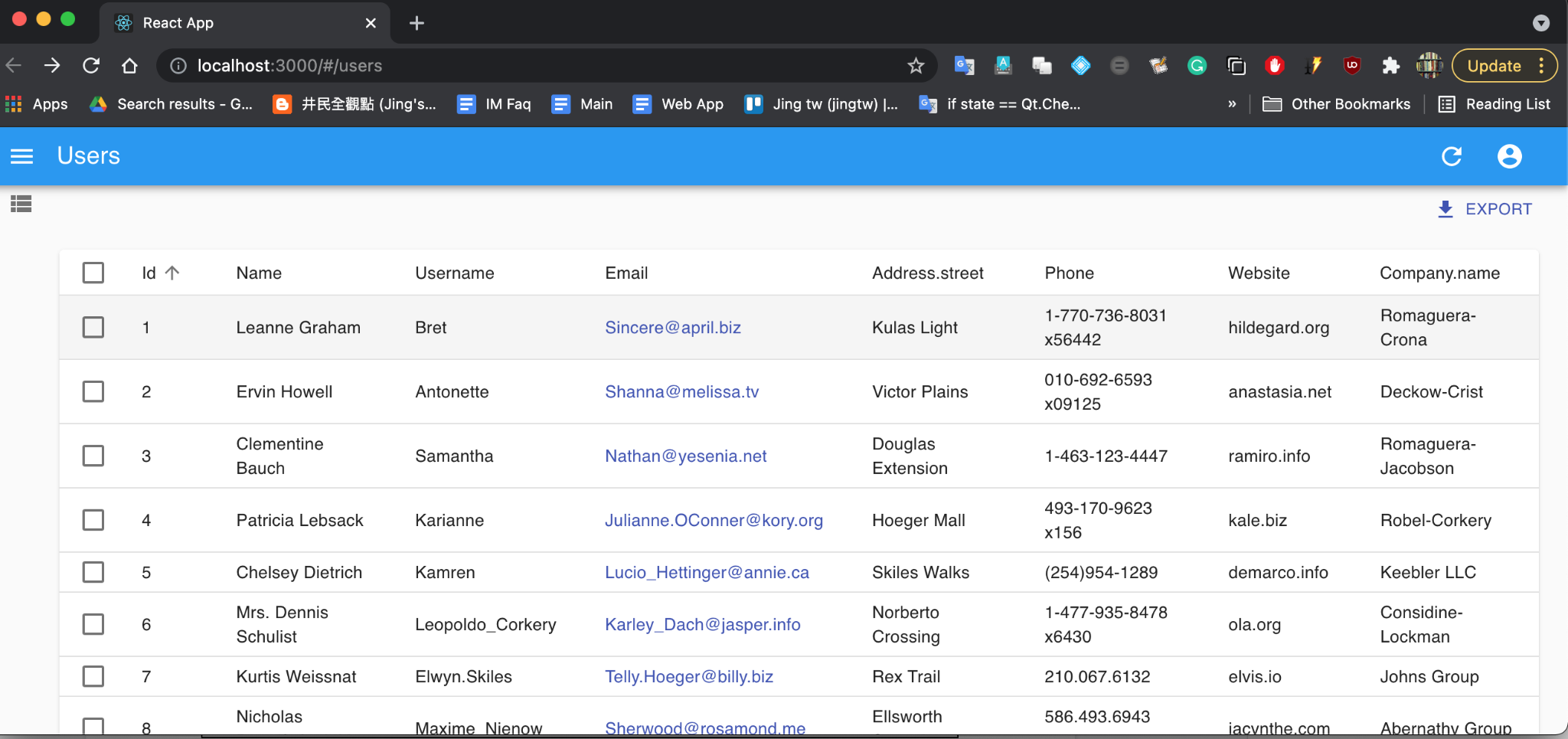The width and height of the screenshot is (1568, 739).
Task: Sort by the Id column header
Action: (x=160, y=273)
